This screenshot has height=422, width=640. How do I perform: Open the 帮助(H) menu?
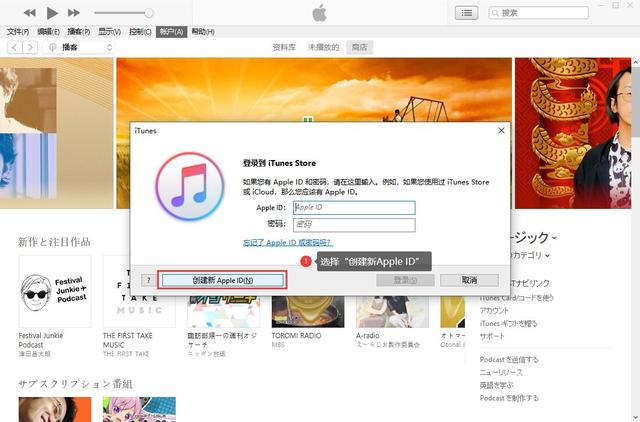pos(203,31)
